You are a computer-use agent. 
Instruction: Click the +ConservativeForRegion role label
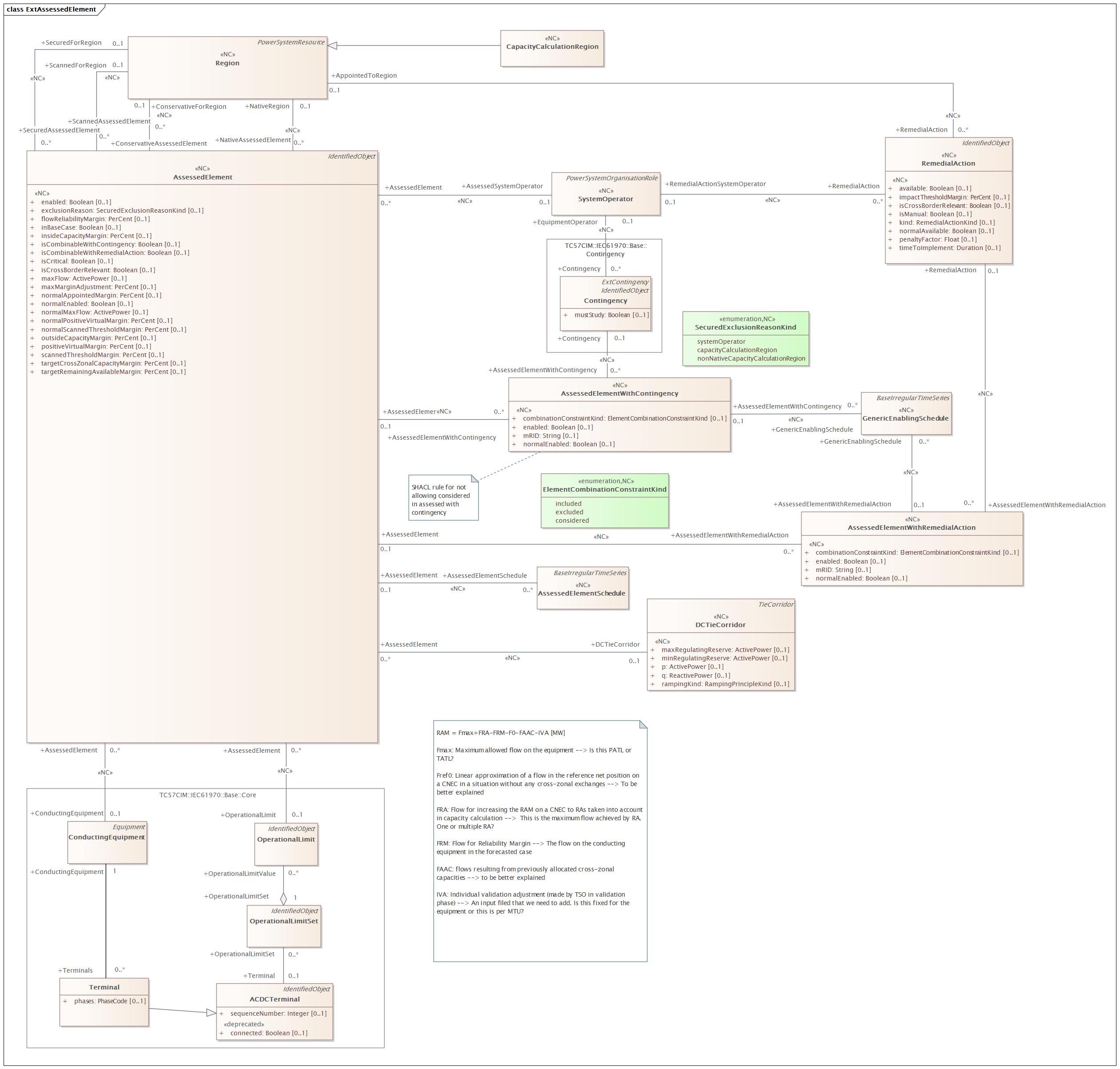pos(189,107)
